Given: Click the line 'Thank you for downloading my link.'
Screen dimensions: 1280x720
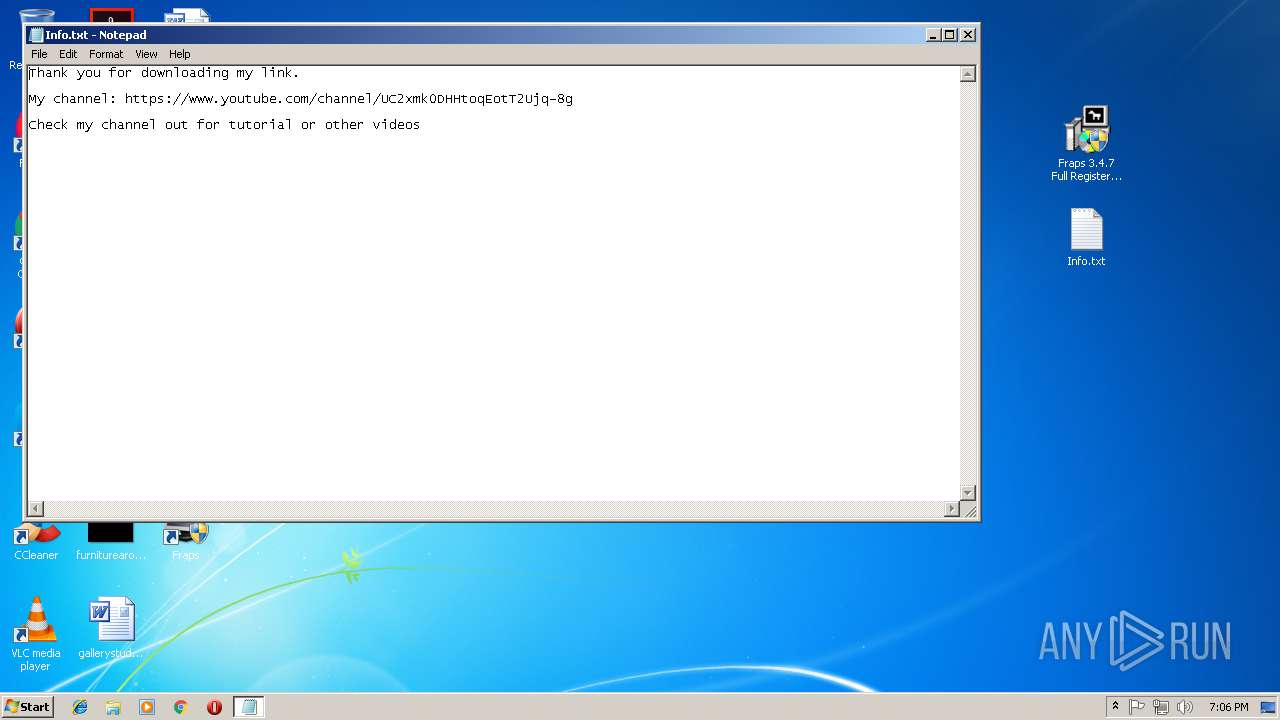Looking at the screenshot, I should pyautogui.click(x=164, y=73).
